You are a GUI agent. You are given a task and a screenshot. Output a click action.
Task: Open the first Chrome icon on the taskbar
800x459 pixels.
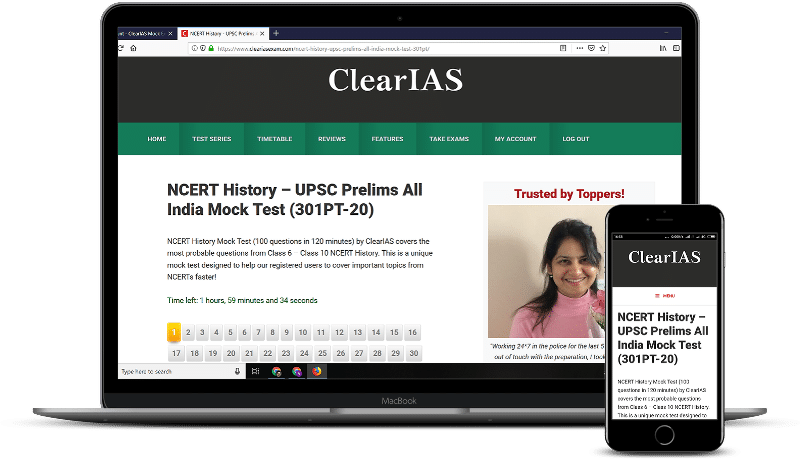click(x=277, y=372)
